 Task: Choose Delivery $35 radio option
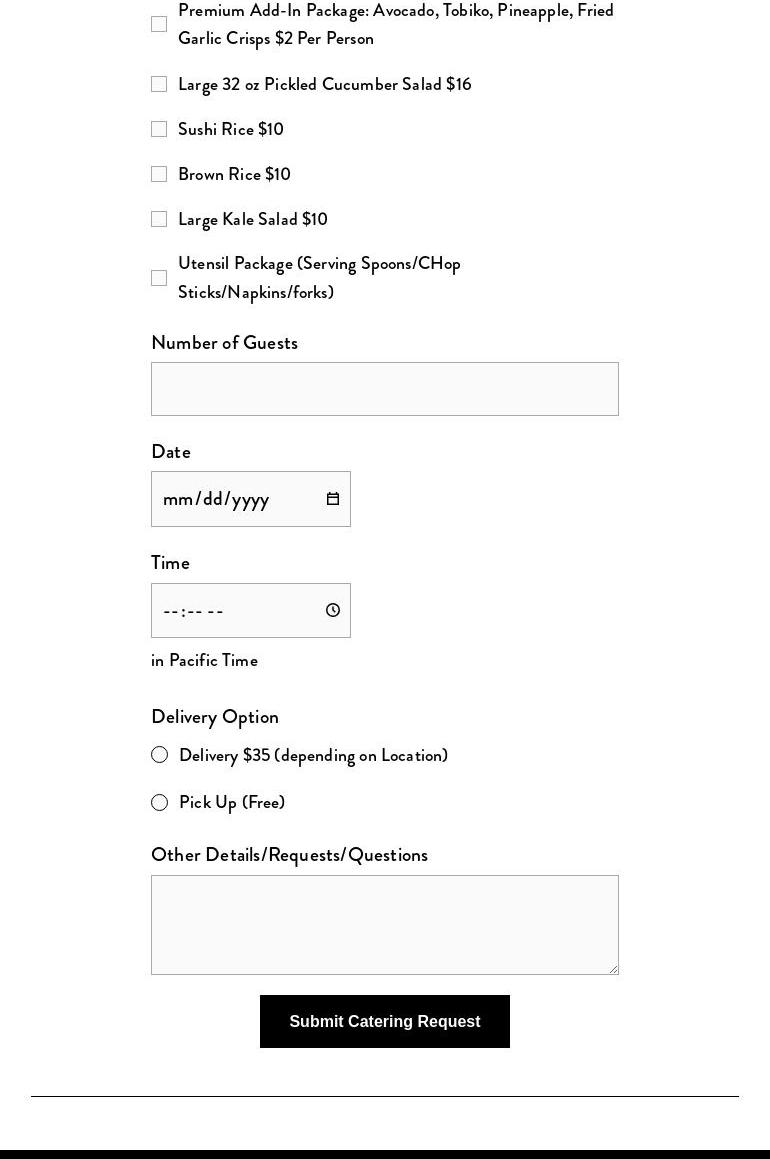160,755
